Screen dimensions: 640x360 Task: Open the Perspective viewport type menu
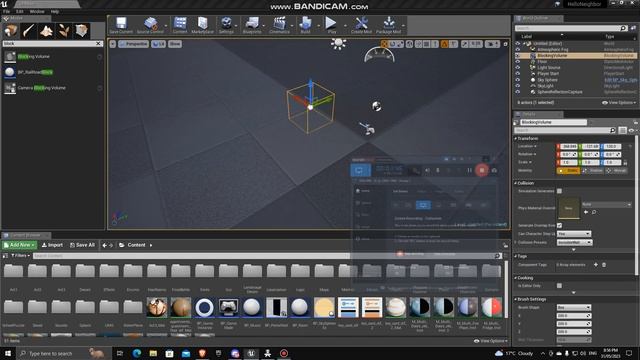point(133,44)
